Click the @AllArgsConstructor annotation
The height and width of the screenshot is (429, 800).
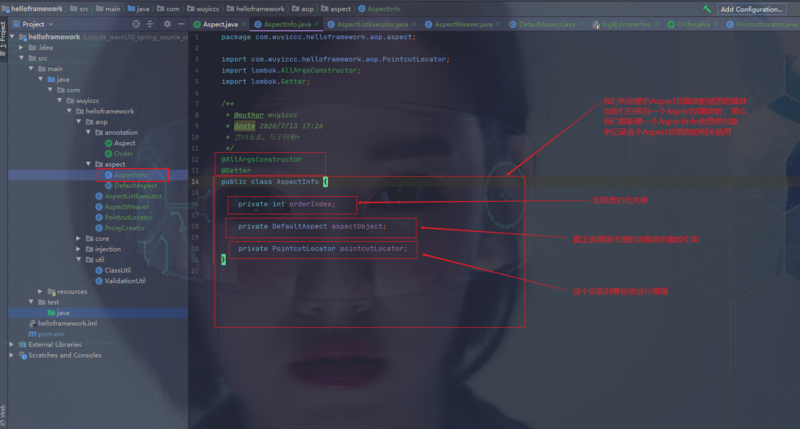coord(261,160)
